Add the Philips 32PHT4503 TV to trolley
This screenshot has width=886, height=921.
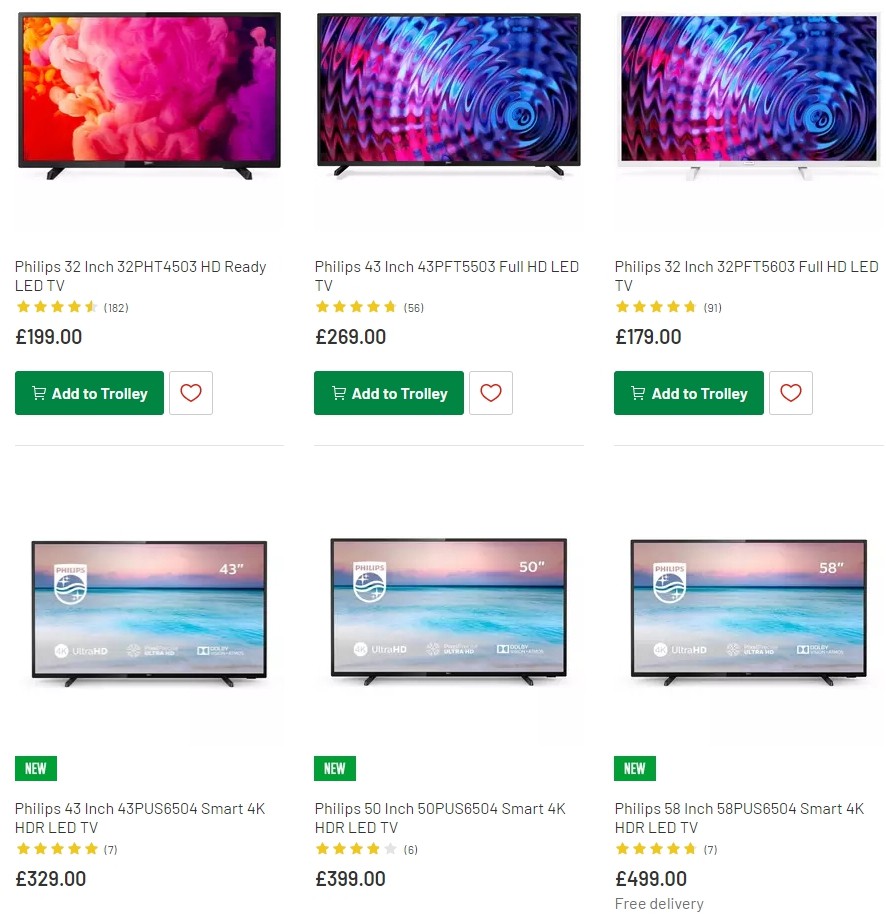pos(89,393)
